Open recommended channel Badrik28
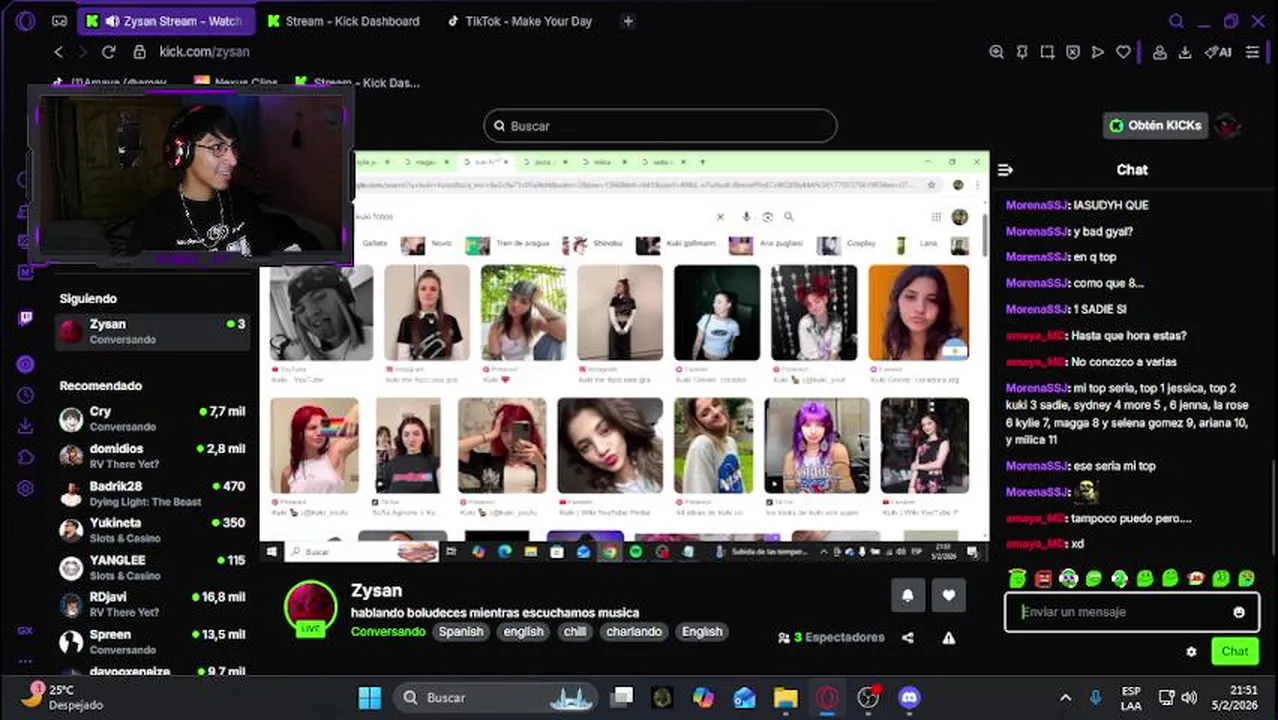The height and width of the screenshot is (720, 1278). (153, 493)
